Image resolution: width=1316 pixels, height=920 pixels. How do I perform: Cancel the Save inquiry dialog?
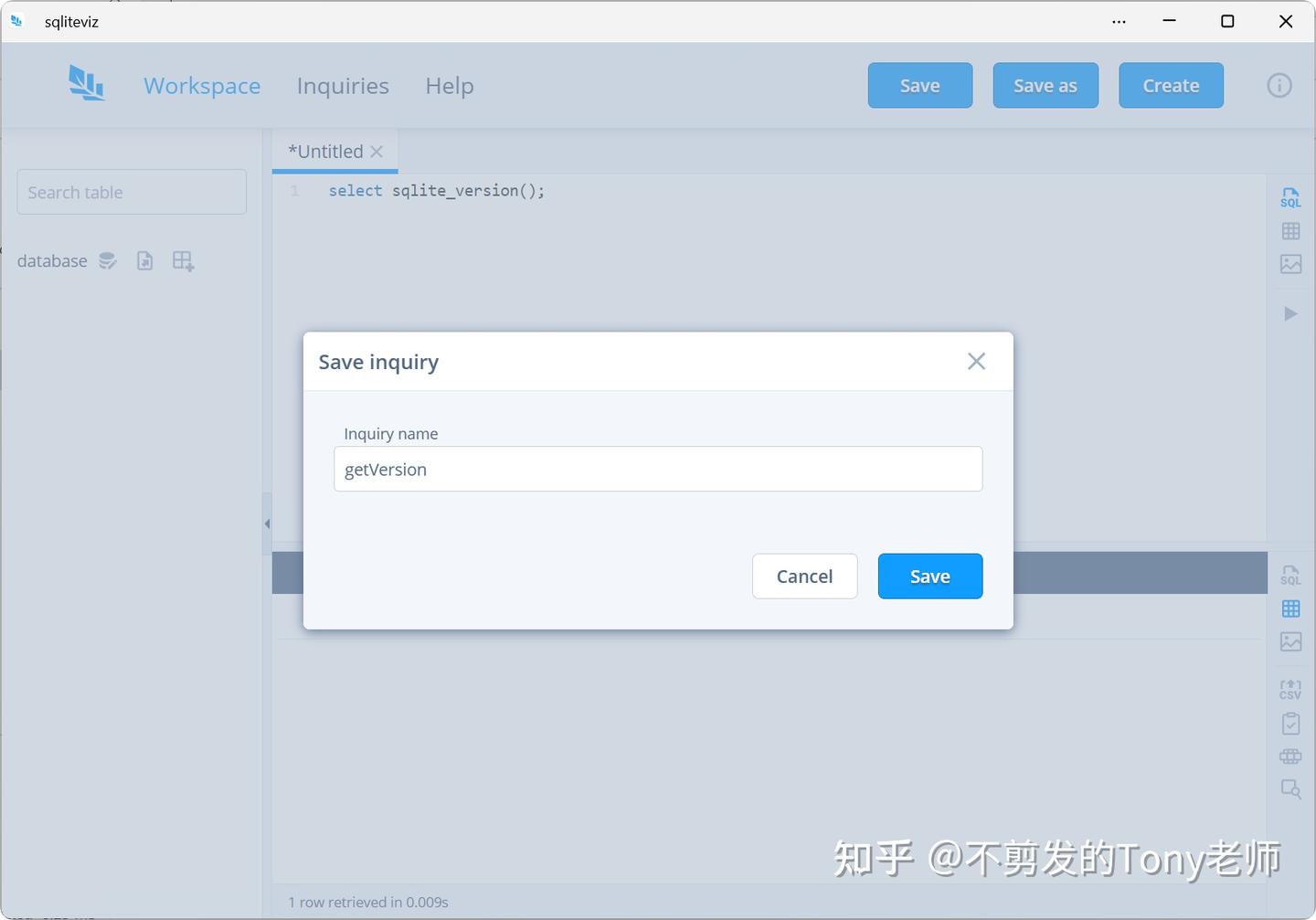tap(804, 576)
